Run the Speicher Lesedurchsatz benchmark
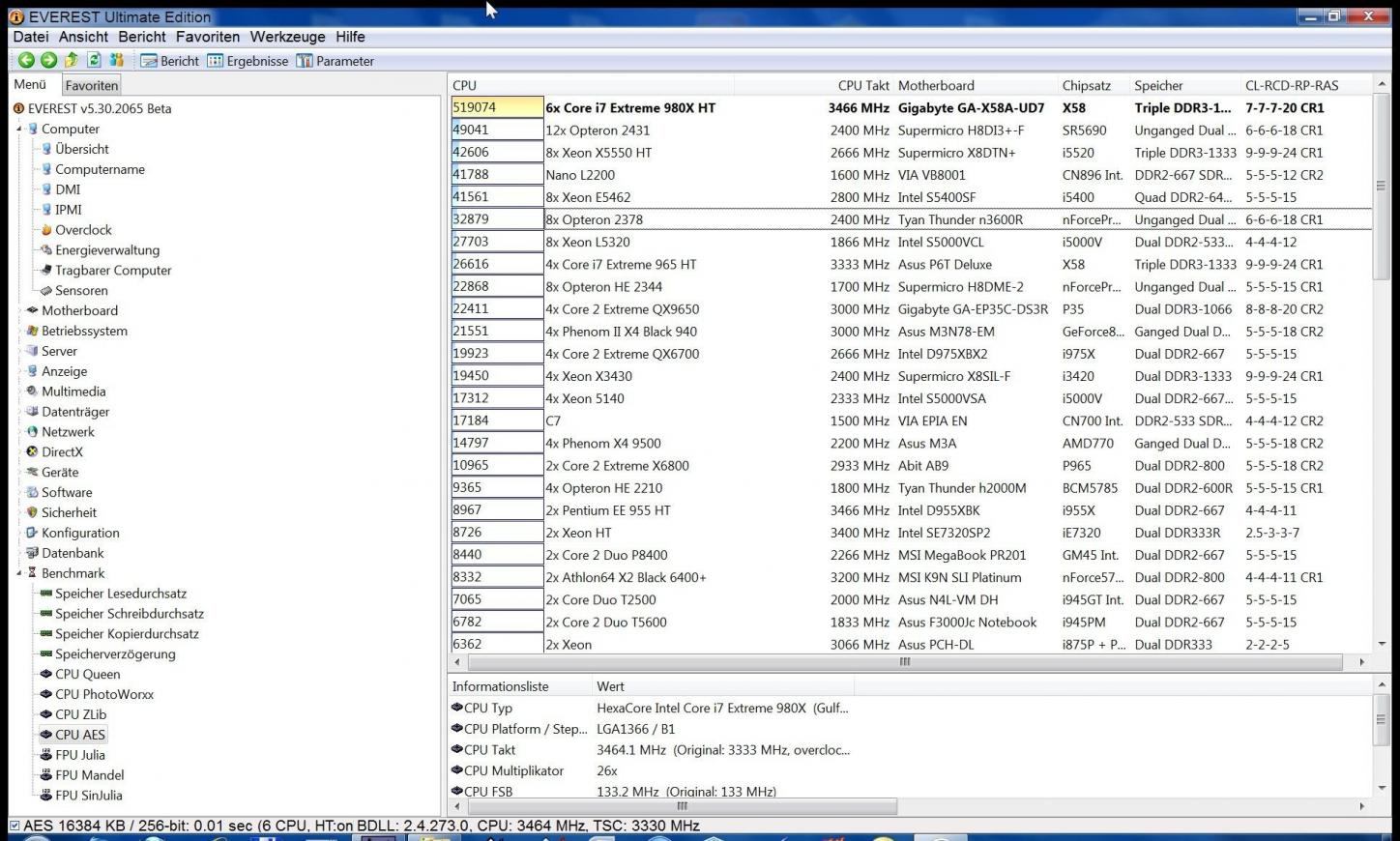Viewport: 1400px width, 841px height. click(x=114, y=594)
